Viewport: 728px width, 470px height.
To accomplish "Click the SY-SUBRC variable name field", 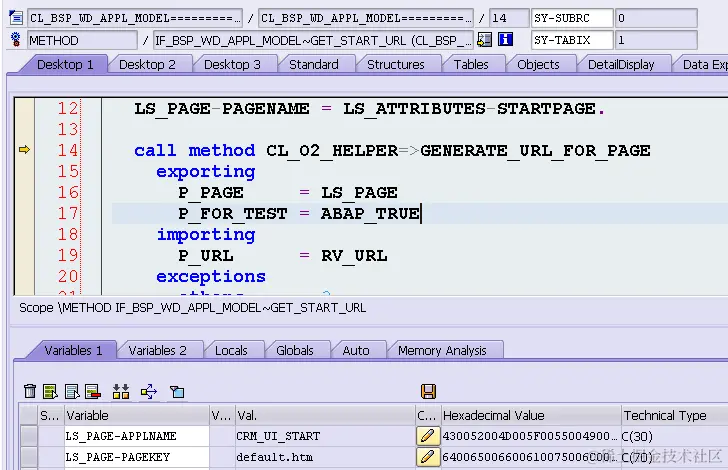I will point(572,18).
